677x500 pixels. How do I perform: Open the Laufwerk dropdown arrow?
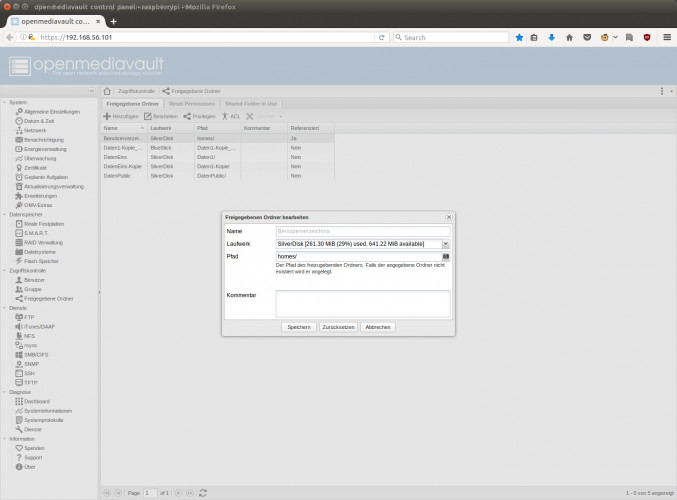pos(446,244)
